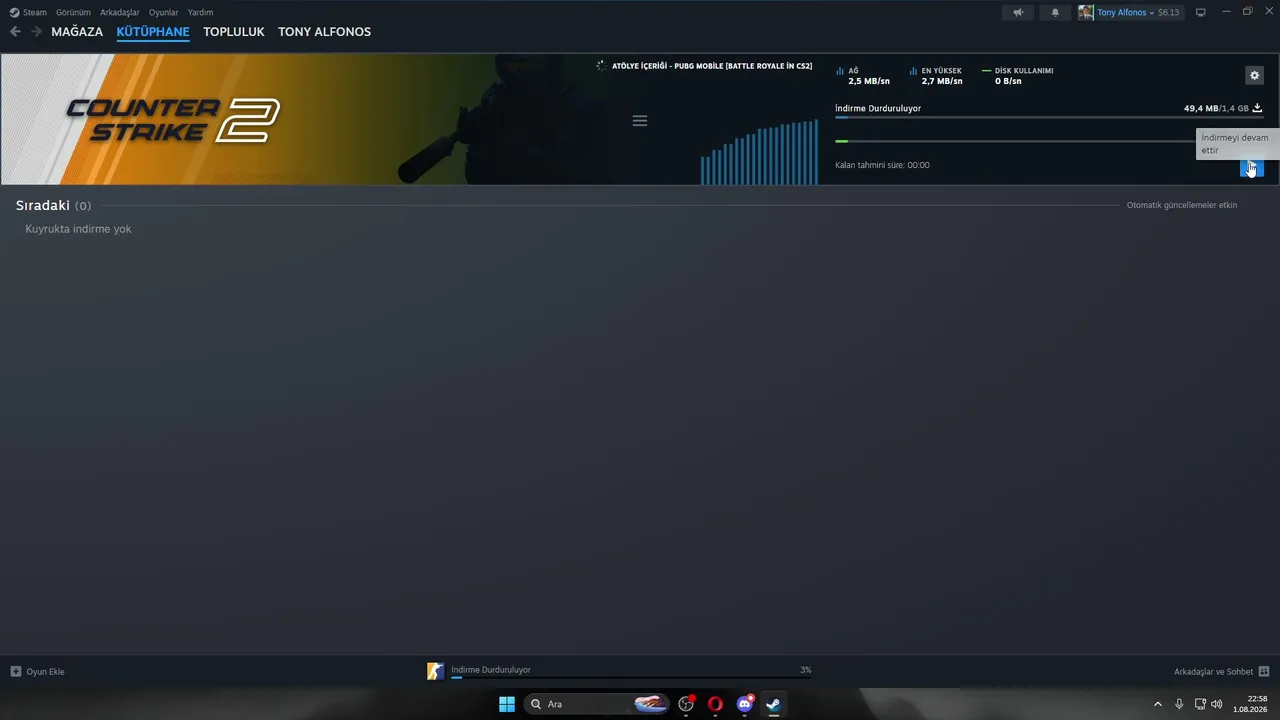
Task: Launch Opera from the taskbar
Action: [715, 704]
